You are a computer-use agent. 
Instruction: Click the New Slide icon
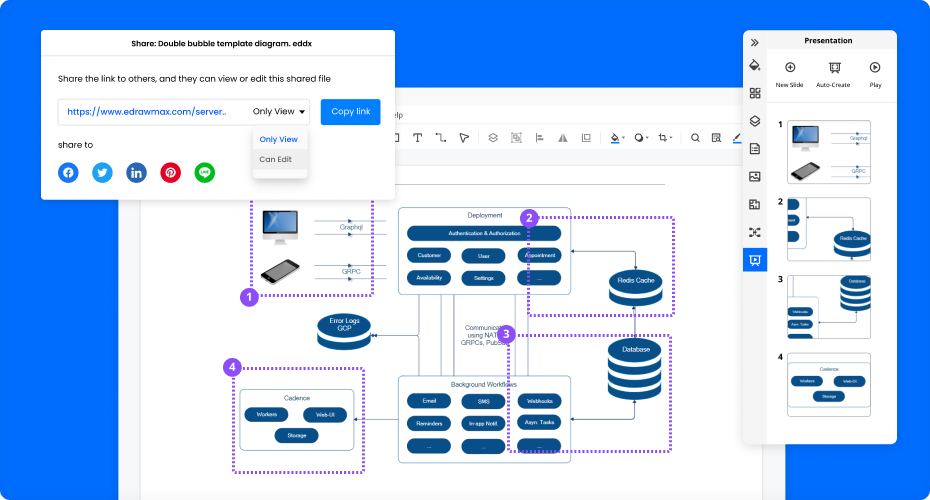pyautogui.click(x=789, y=68)
